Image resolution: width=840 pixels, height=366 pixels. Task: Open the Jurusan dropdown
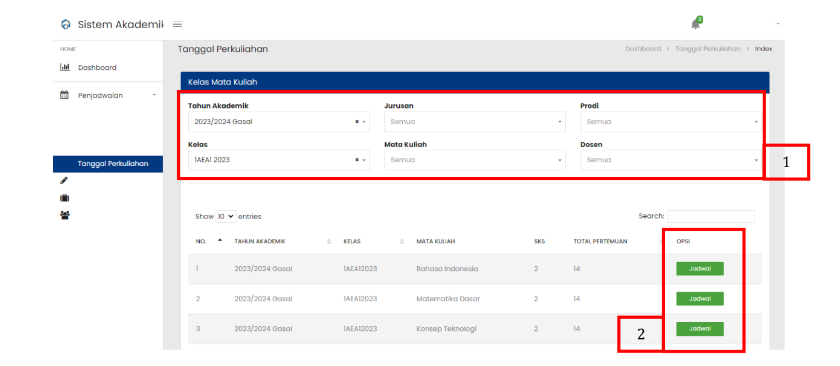click(475, 122)
